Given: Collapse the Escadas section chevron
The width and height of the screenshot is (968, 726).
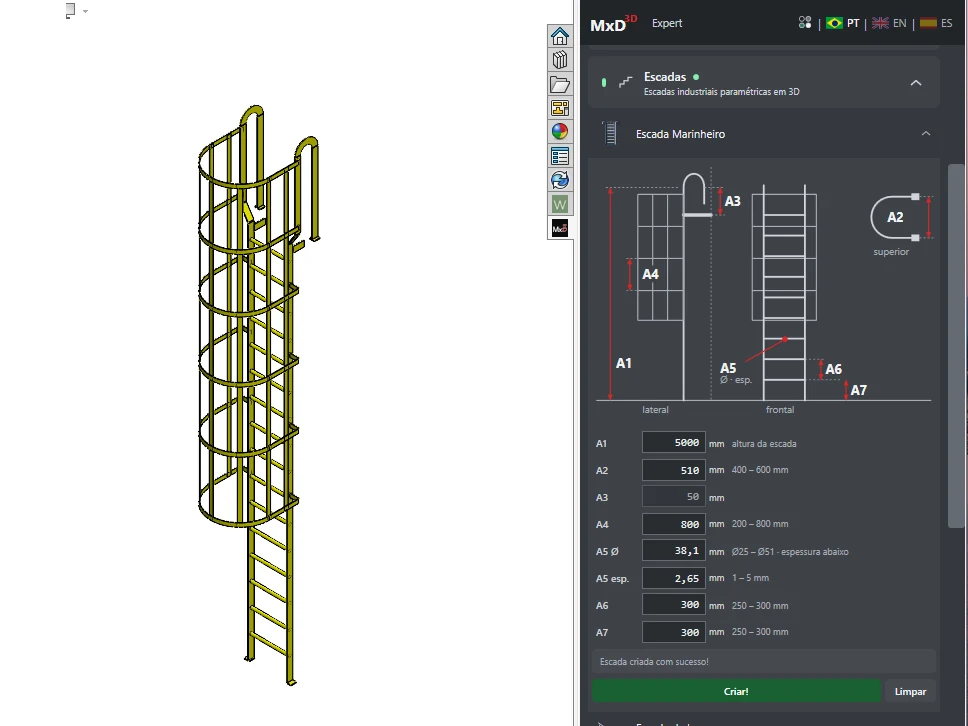Looking at the screenshot, I should tap(916, 83).
